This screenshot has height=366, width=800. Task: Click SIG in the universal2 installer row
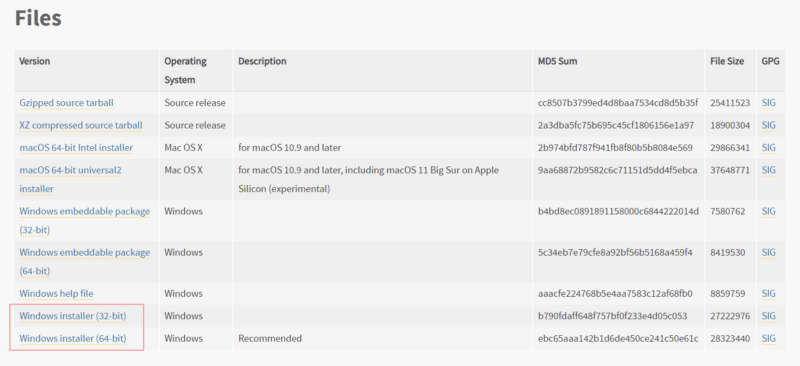tap(768, 170)
